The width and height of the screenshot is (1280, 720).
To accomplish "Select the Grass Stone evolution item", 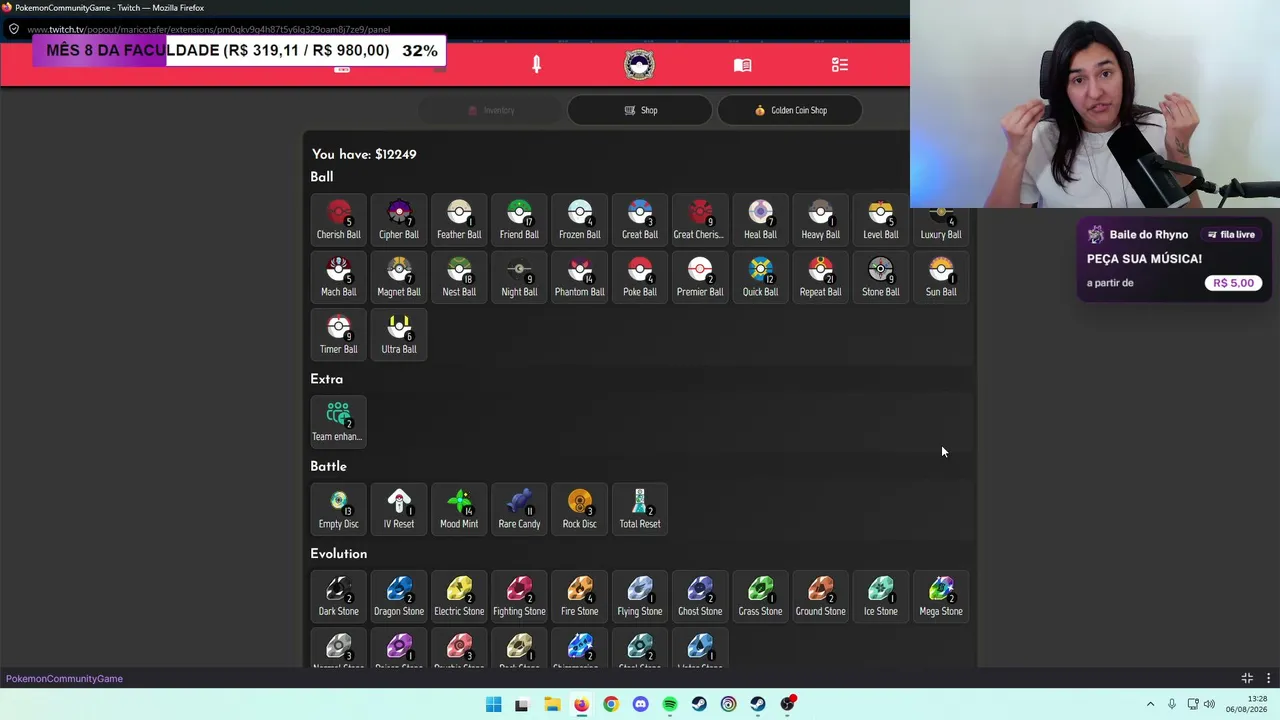I will pos(760,596).
